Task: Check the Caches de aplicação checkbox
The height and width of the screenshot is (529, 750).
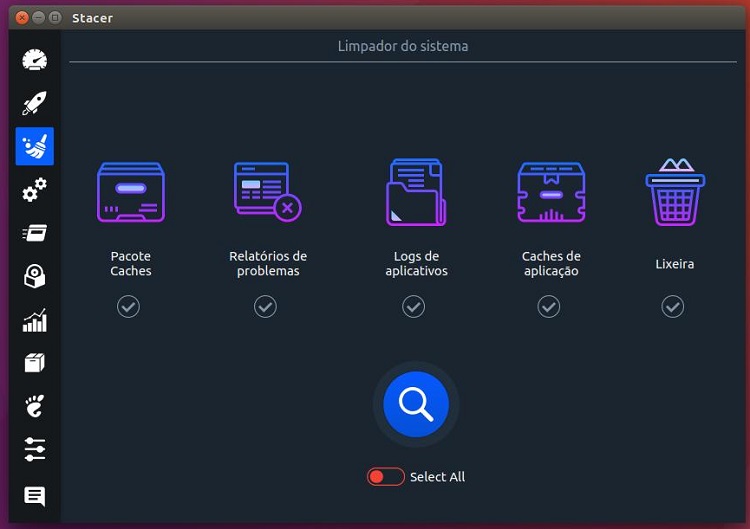Action: 549,307
